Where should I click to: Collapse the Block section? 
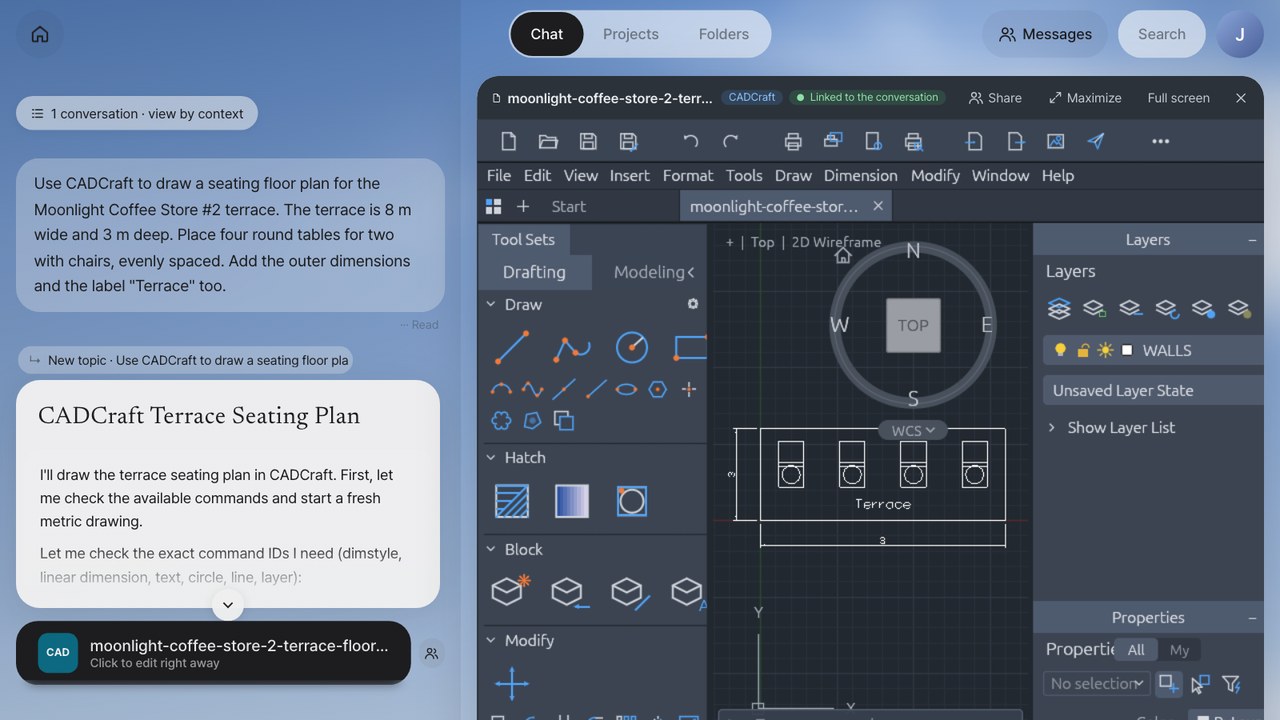[x=491, y=549]
